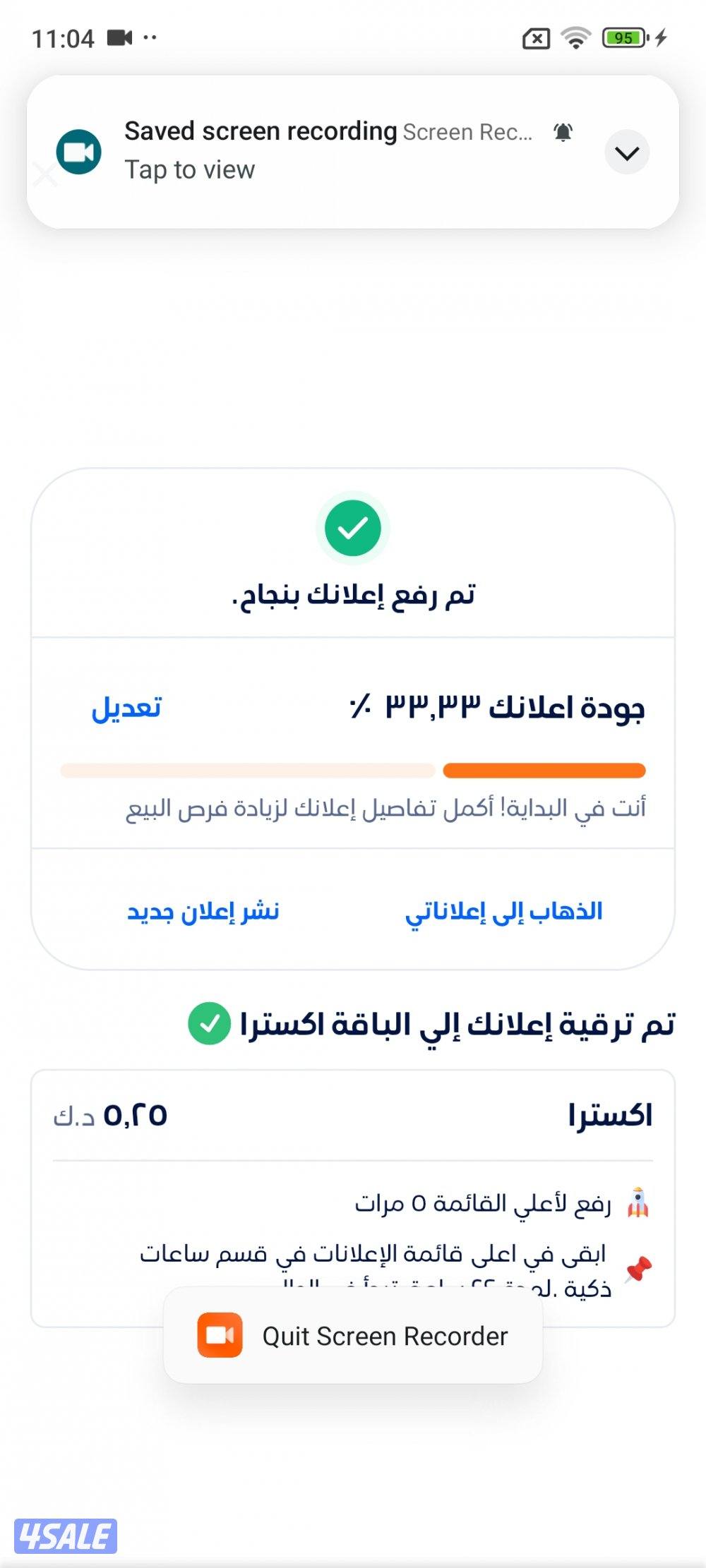Image resolution: width=706 pixels, height=1568 pixels.
Task: Expand the saved screen recording notification
Action: [627, 152]
